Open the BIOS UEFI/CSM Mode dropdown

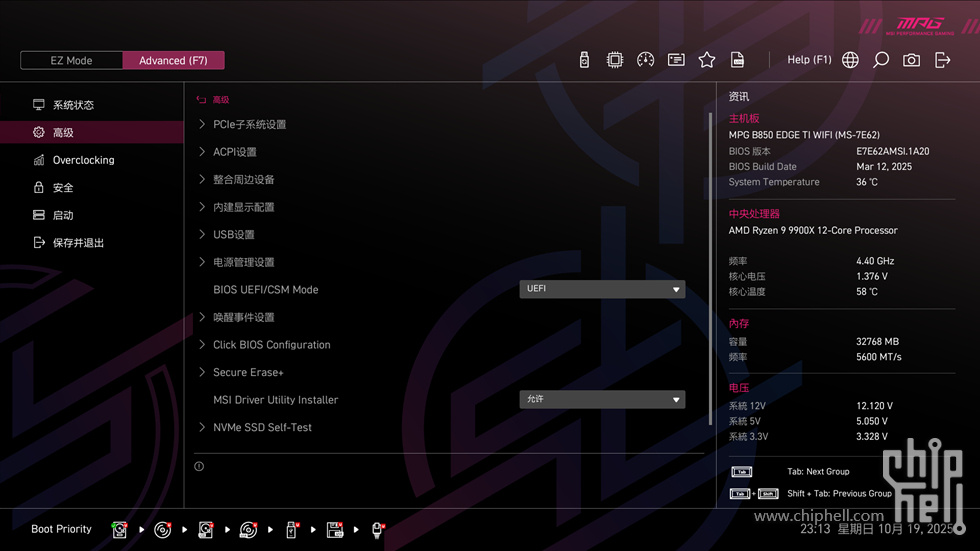point(602,290)
